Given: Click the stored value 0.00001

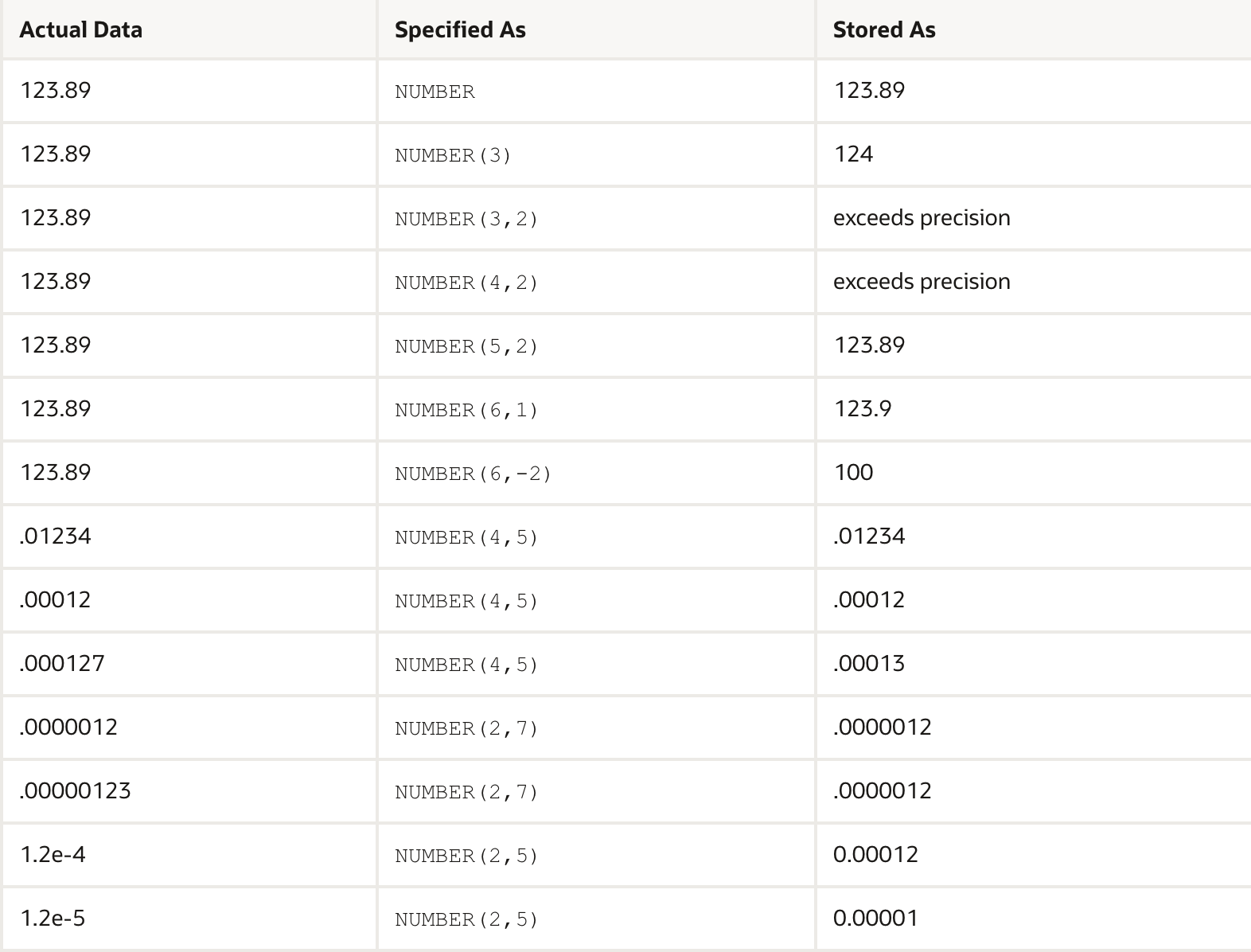Looking at the screenshot, I should pyautogui.click(x=875, y=918).
